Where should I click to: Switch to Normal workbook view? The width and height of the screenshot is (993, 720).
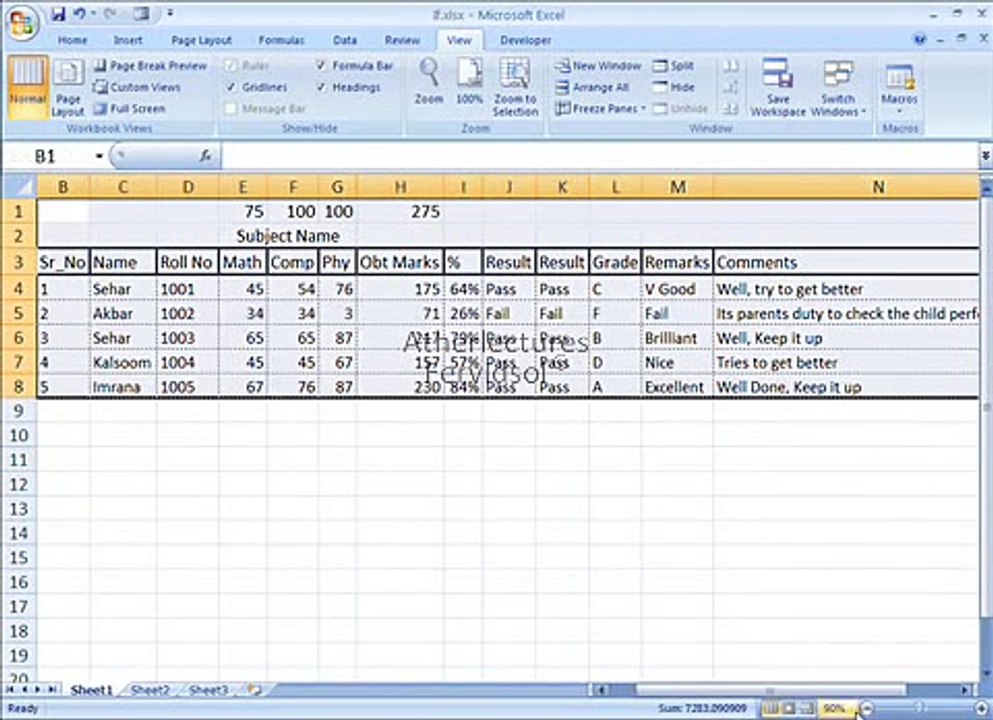(28, 87)
